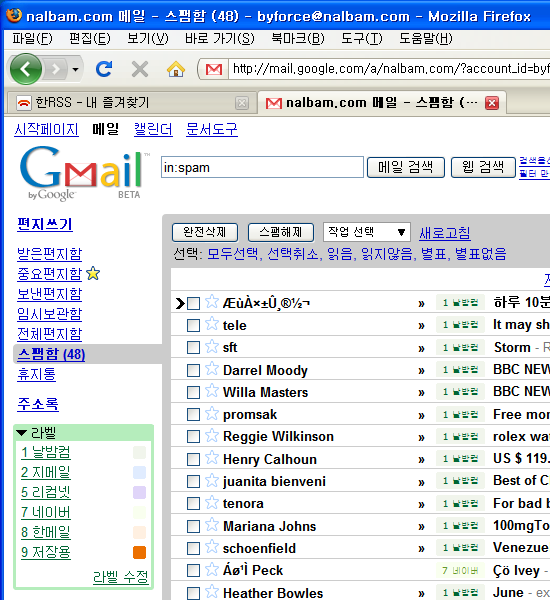Click the 완전삭제 button

point(205,232)
